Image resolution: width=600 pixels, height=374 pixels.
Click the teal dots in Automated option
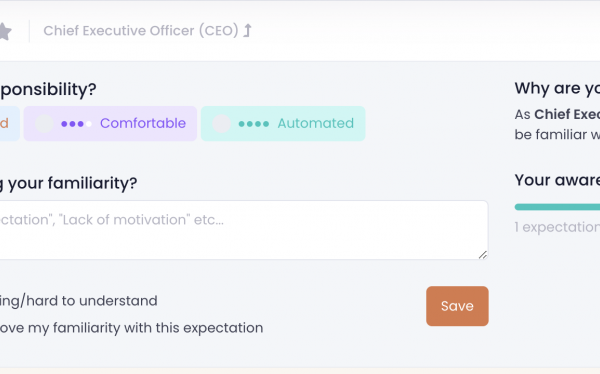pos(254,124)
